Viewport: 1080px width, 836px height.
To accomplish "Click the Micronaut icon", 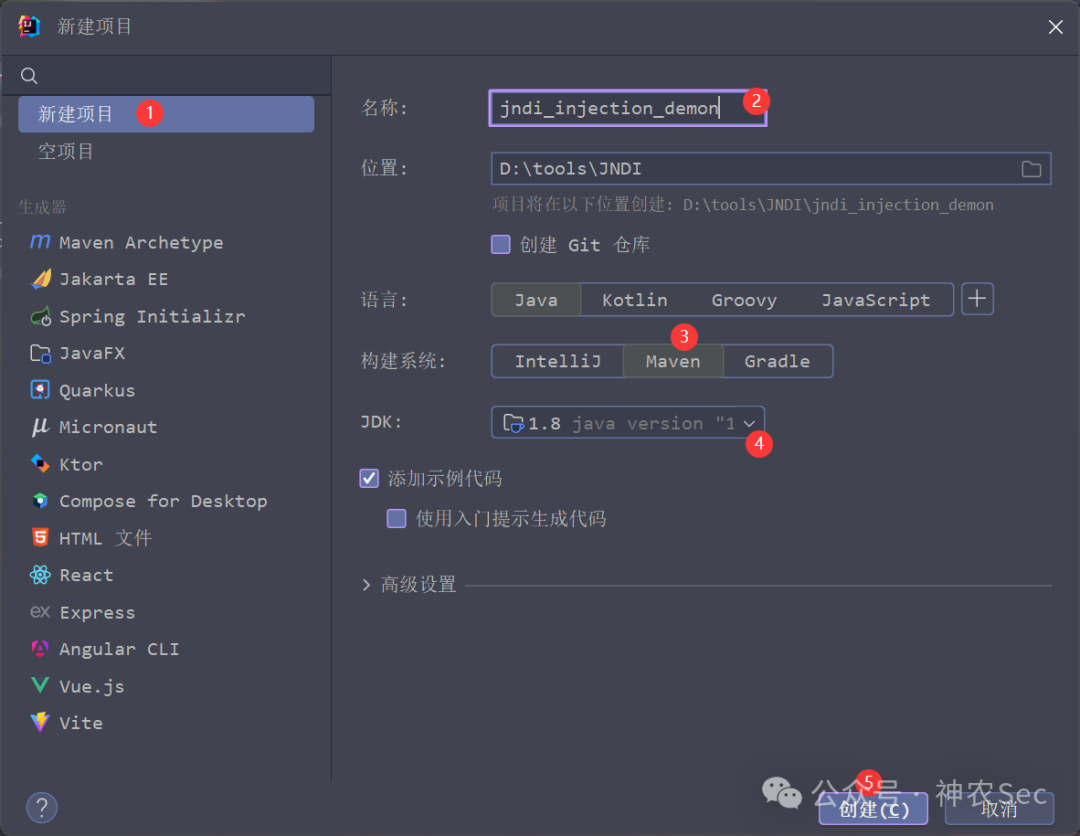I will tap(40, 427).
